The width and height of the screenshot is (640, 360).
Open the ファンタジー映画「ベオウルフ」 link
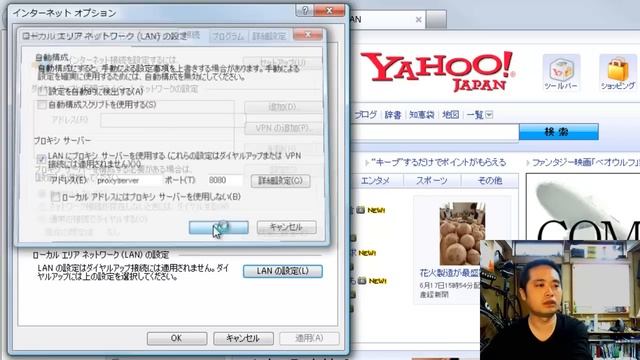(585, 162)
